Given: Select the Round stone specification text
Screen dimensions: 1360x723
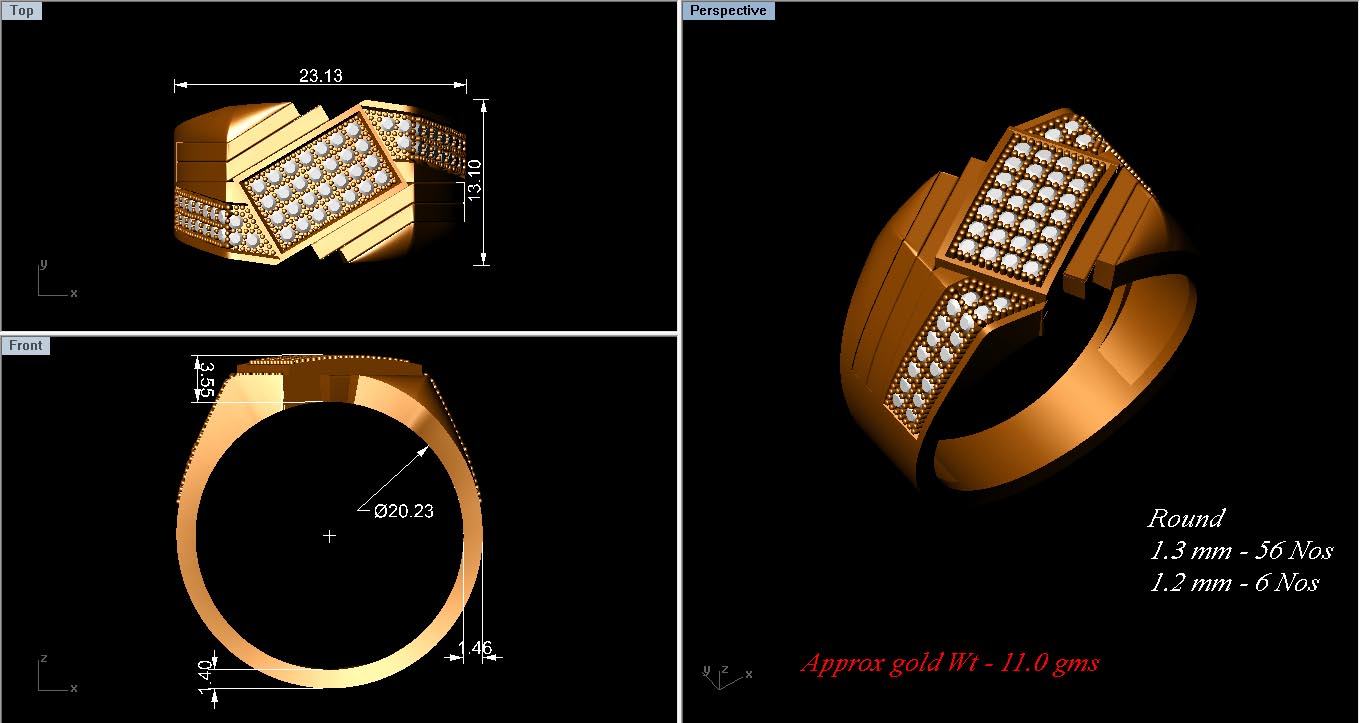Looking at the screenshot, I should 1185,518.
